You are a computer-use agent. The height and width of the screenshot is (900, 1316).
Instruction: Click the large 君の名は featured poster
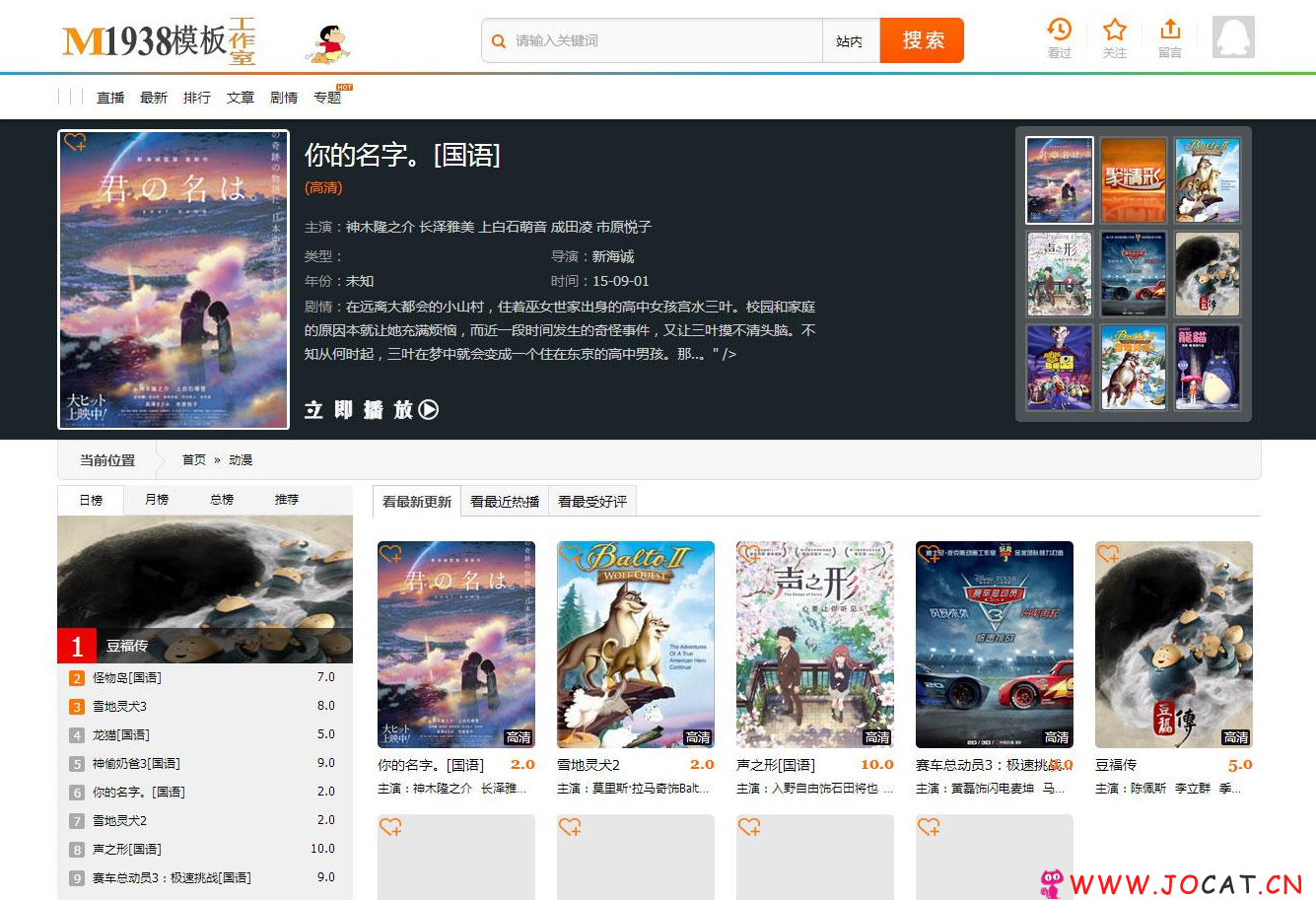tap(173, 280)
